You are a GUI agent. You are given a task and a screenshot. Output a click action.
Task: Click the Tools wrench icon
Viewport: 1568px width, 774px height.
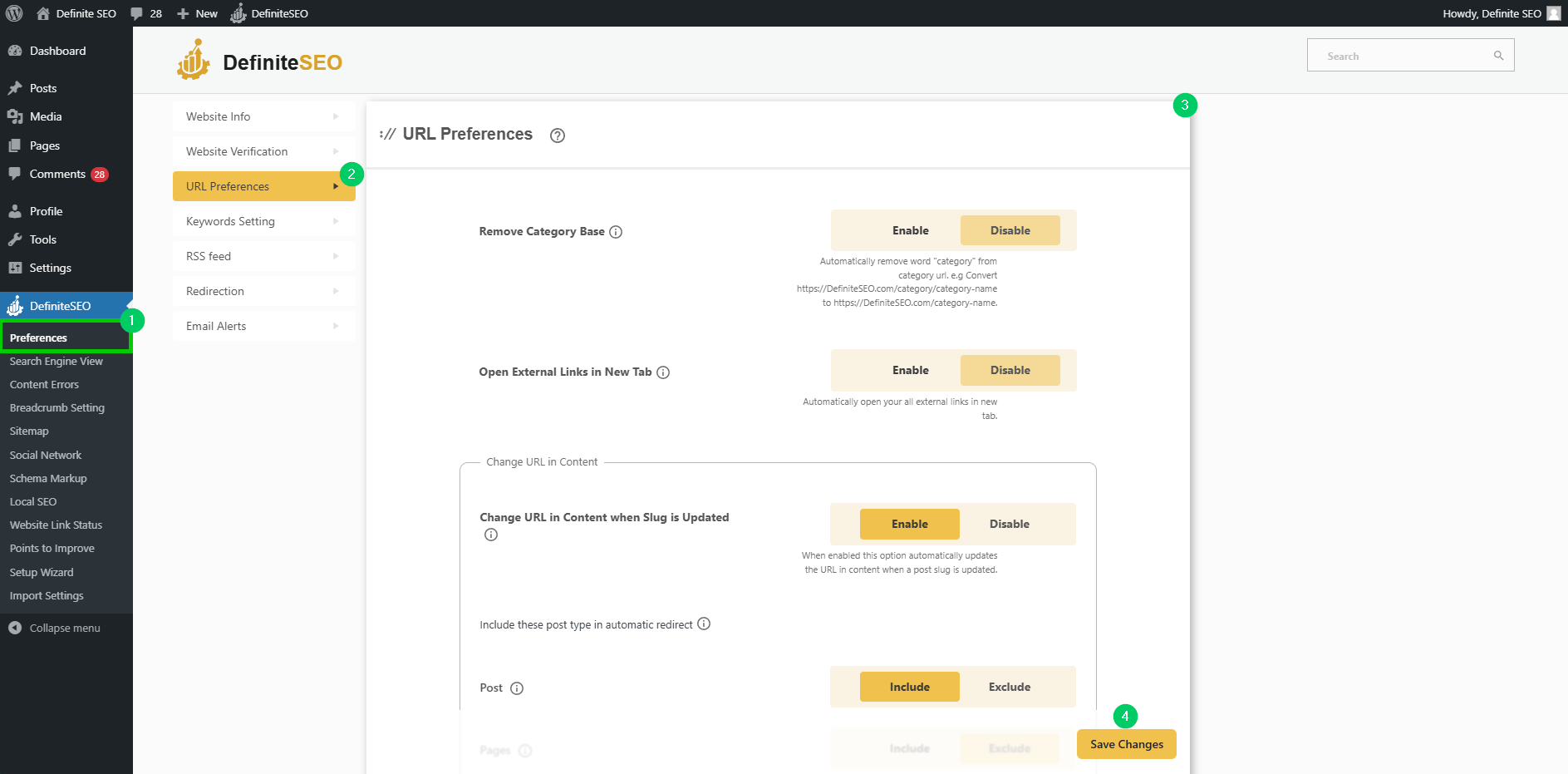[15, 239]
